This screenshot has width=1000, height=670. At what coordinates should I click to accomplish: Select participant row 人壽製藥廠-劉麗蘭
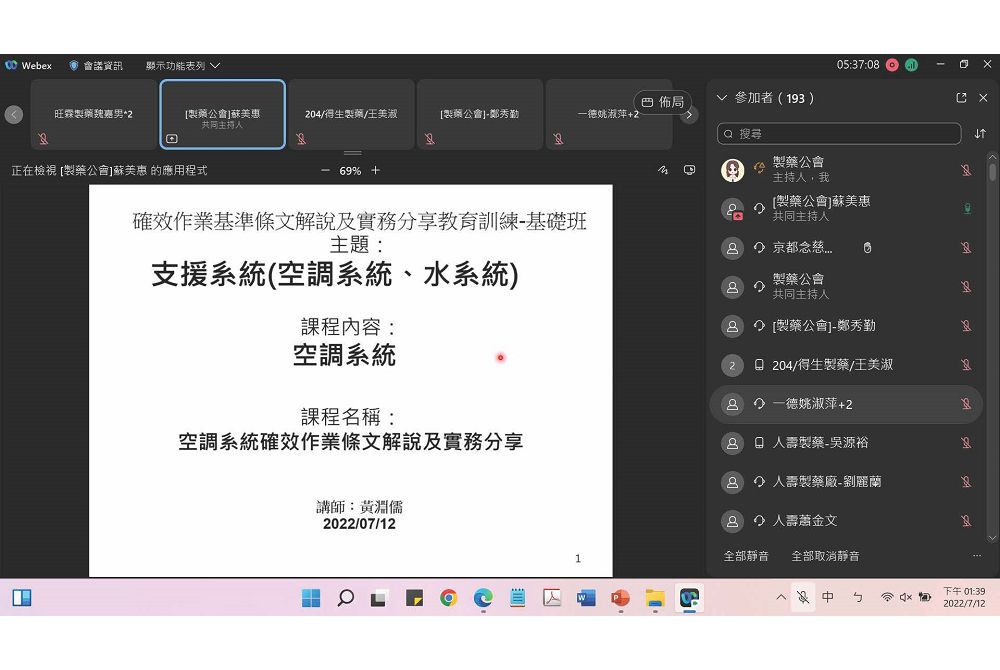click(x=846, y=481)
